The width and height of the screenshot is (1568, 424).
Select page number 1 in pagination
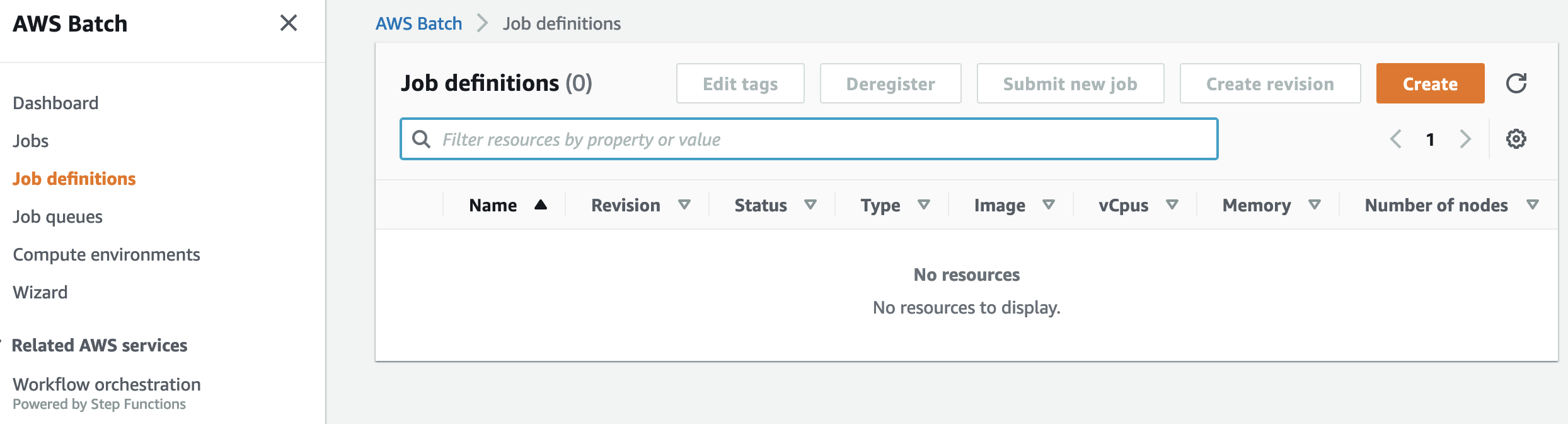tap(1431, 139)
